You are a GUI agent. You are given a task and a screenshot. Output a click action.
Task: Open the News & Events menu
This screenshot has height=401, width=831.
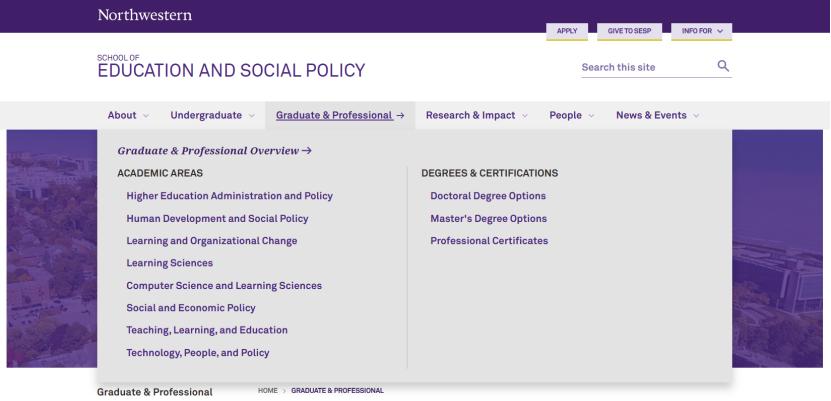pyautogui.click(x=657, y=115)
